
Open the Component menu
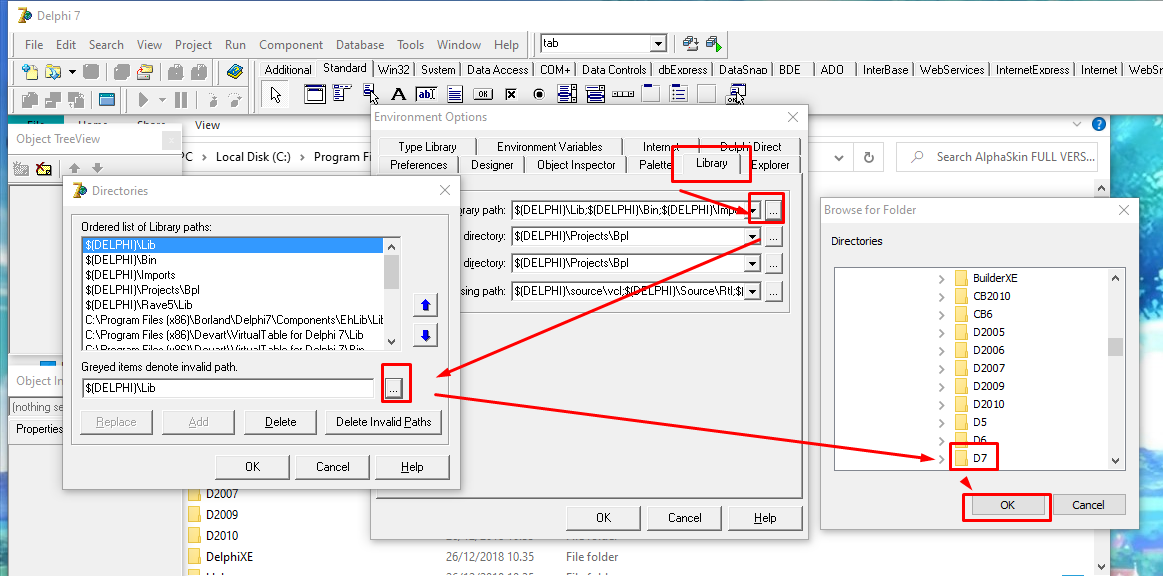coord(290,44)
